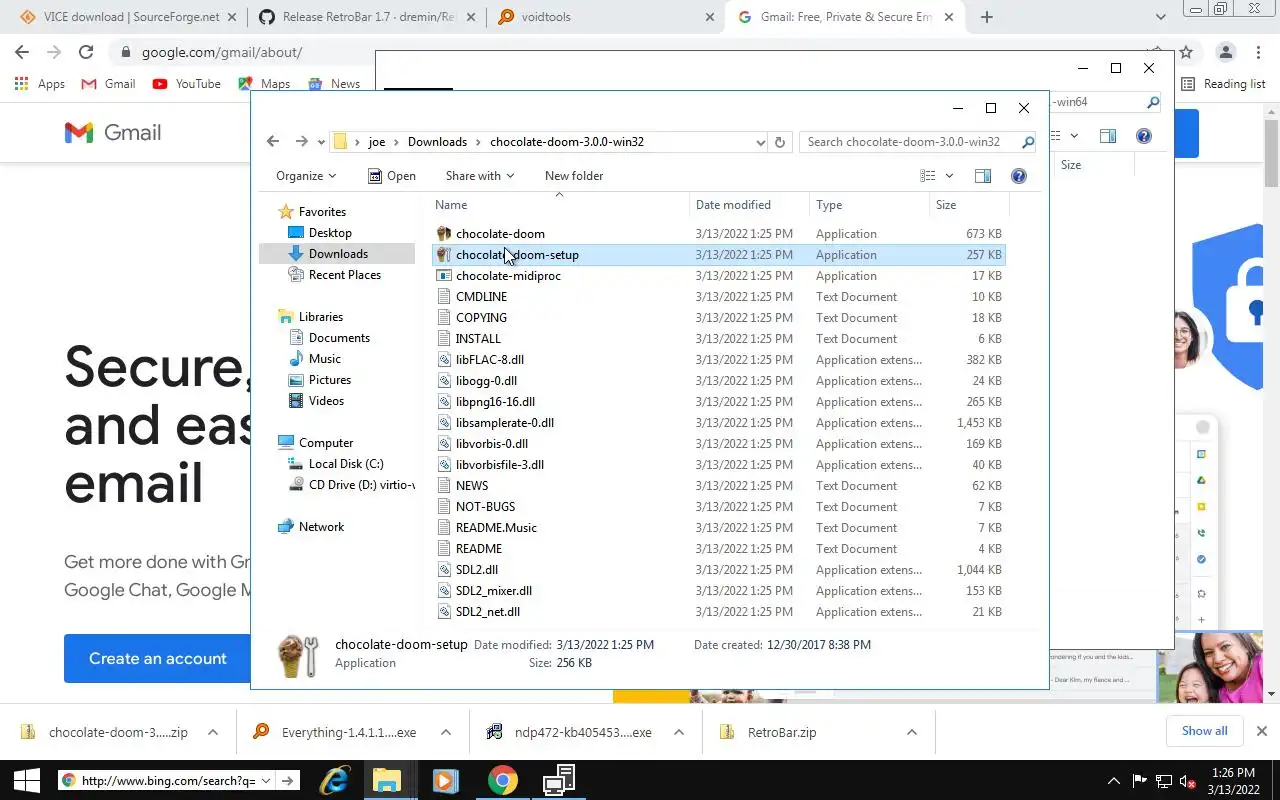Sort by the Type column header
1280x800 pixels.
[869, 204]
